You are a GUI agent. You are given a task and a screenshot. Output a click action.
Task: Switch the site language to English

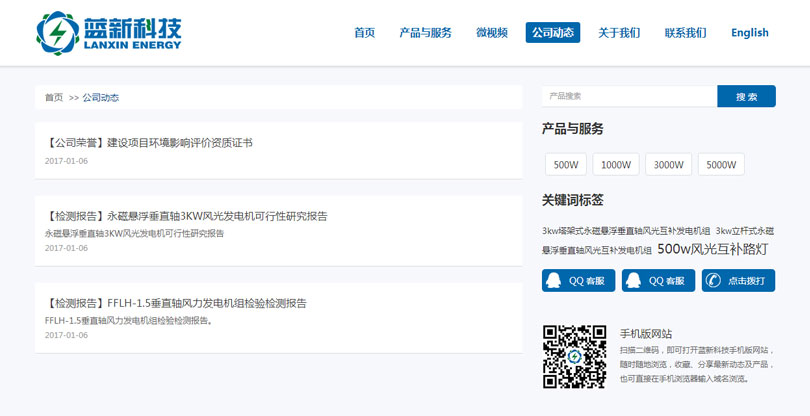coord(749,33)
